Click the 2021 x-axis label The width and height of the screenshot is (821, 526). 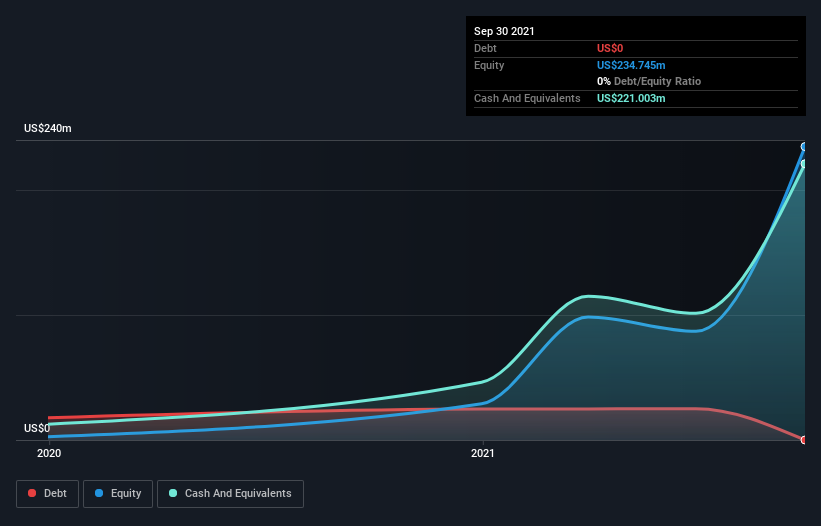click(x=483, y=453)
